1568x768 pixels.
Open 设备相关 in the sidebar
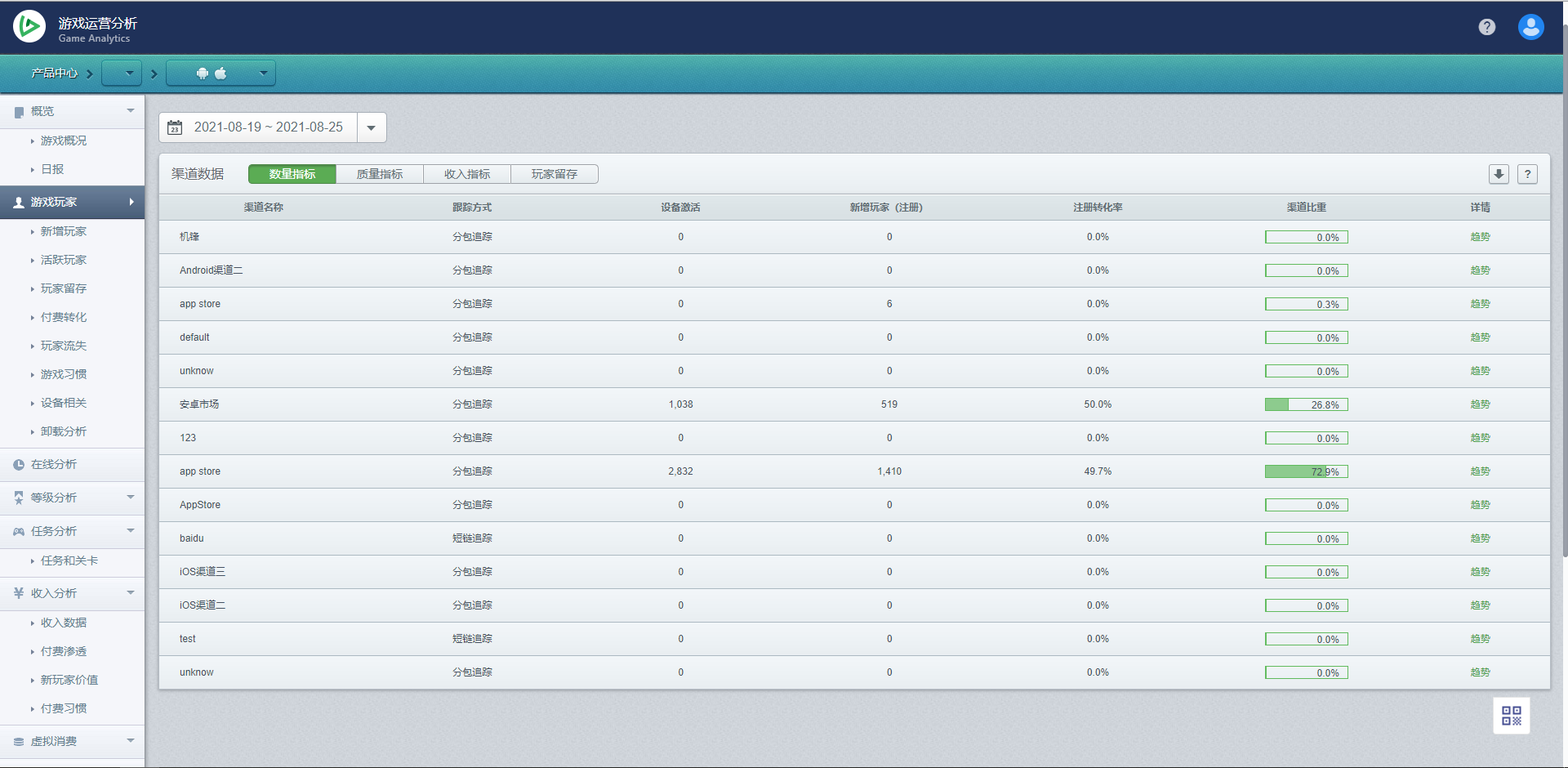64,403
